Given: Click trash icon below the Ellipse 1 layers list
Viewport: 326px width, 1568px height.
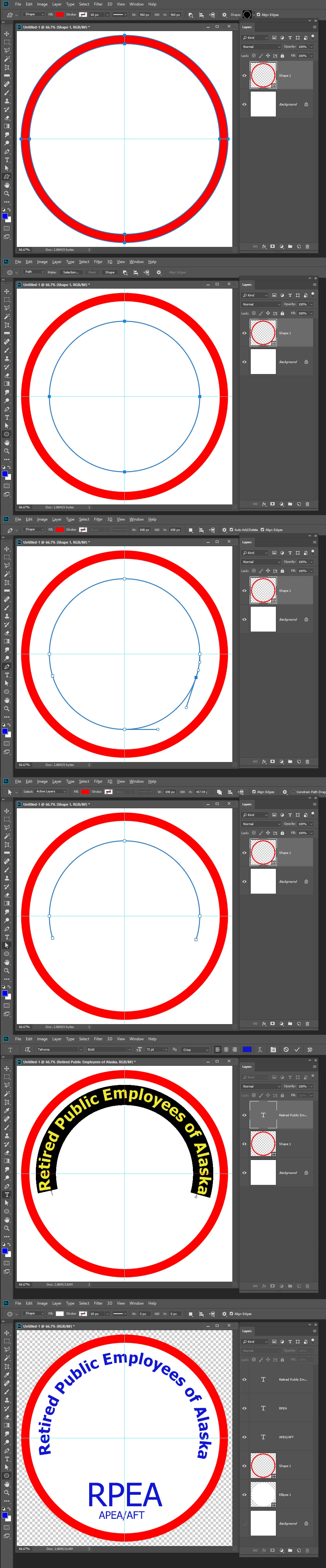Looking at the screenshot, I should coord(307,1550).
